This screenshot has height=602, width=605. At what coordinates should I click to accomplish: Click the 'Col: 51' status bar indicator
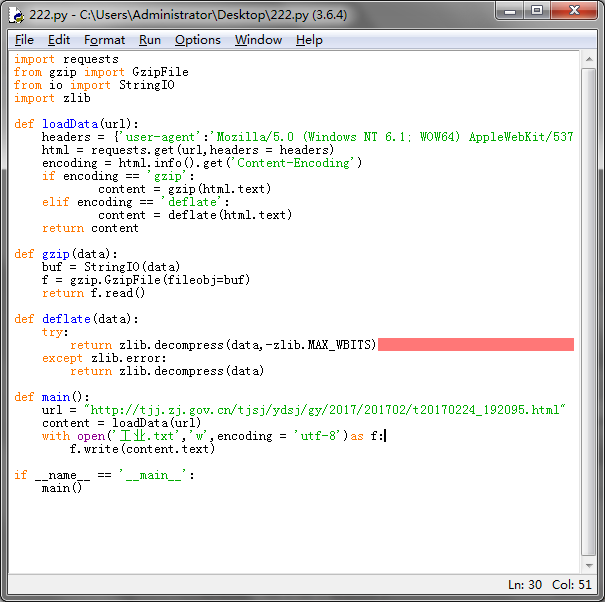573,584
